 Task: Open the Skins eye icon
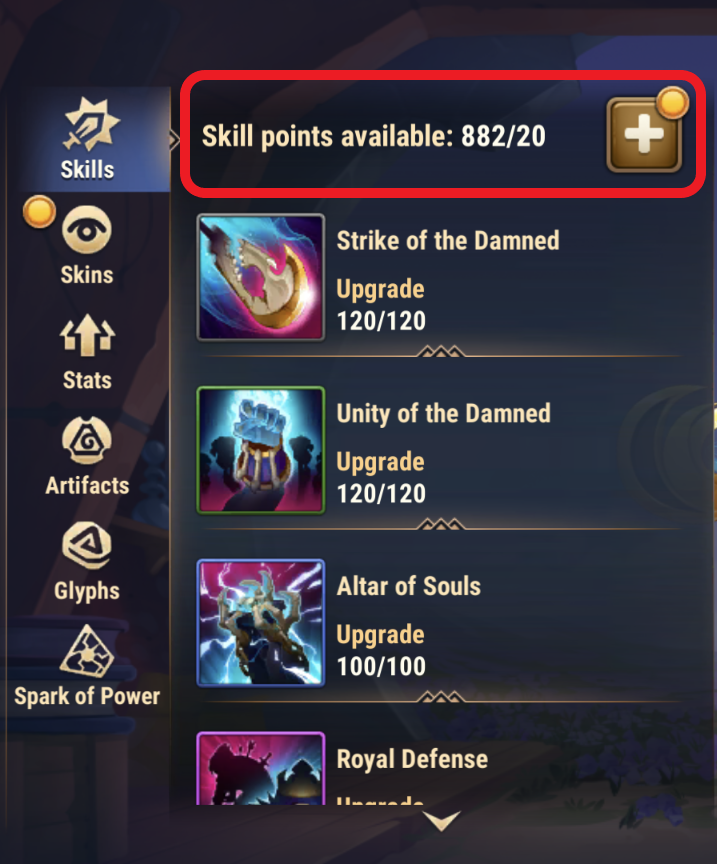click(87, 229)
